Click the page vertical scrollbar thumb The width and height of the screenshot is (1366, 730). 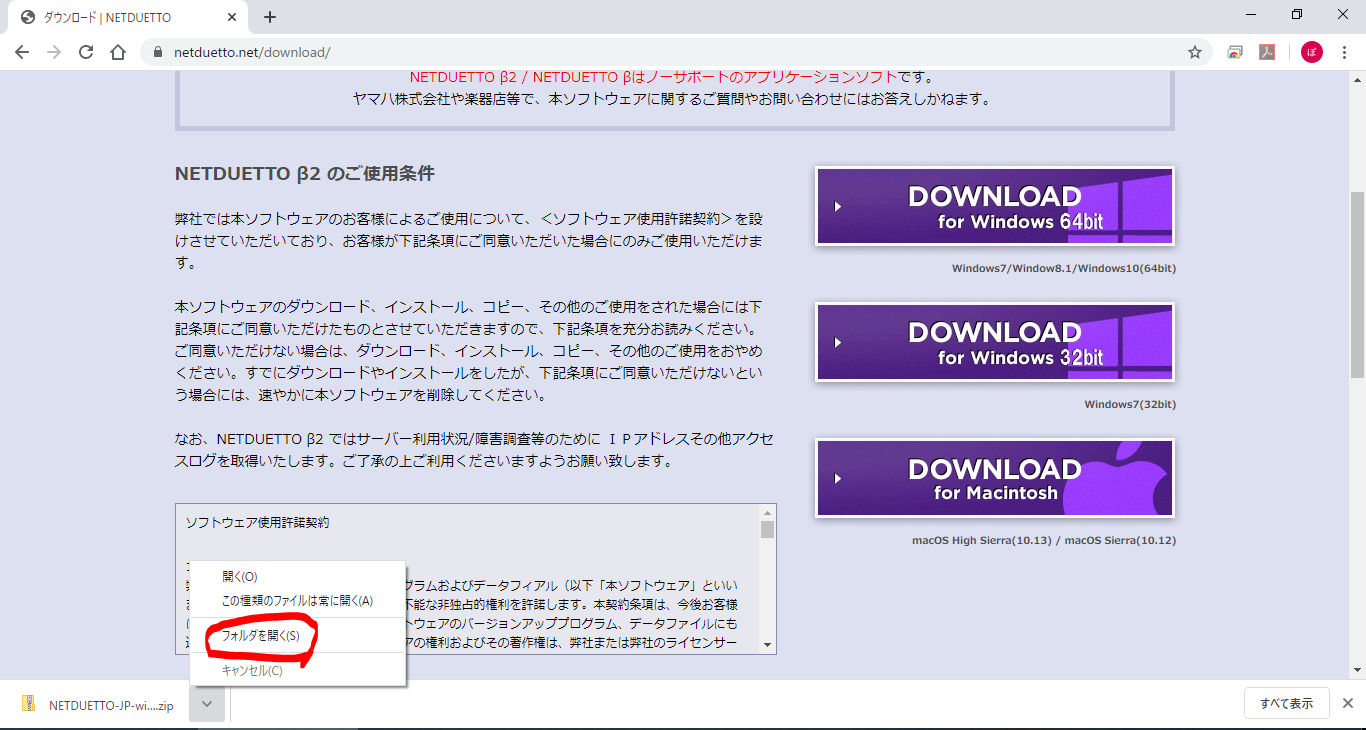(x=1357, y=284)
